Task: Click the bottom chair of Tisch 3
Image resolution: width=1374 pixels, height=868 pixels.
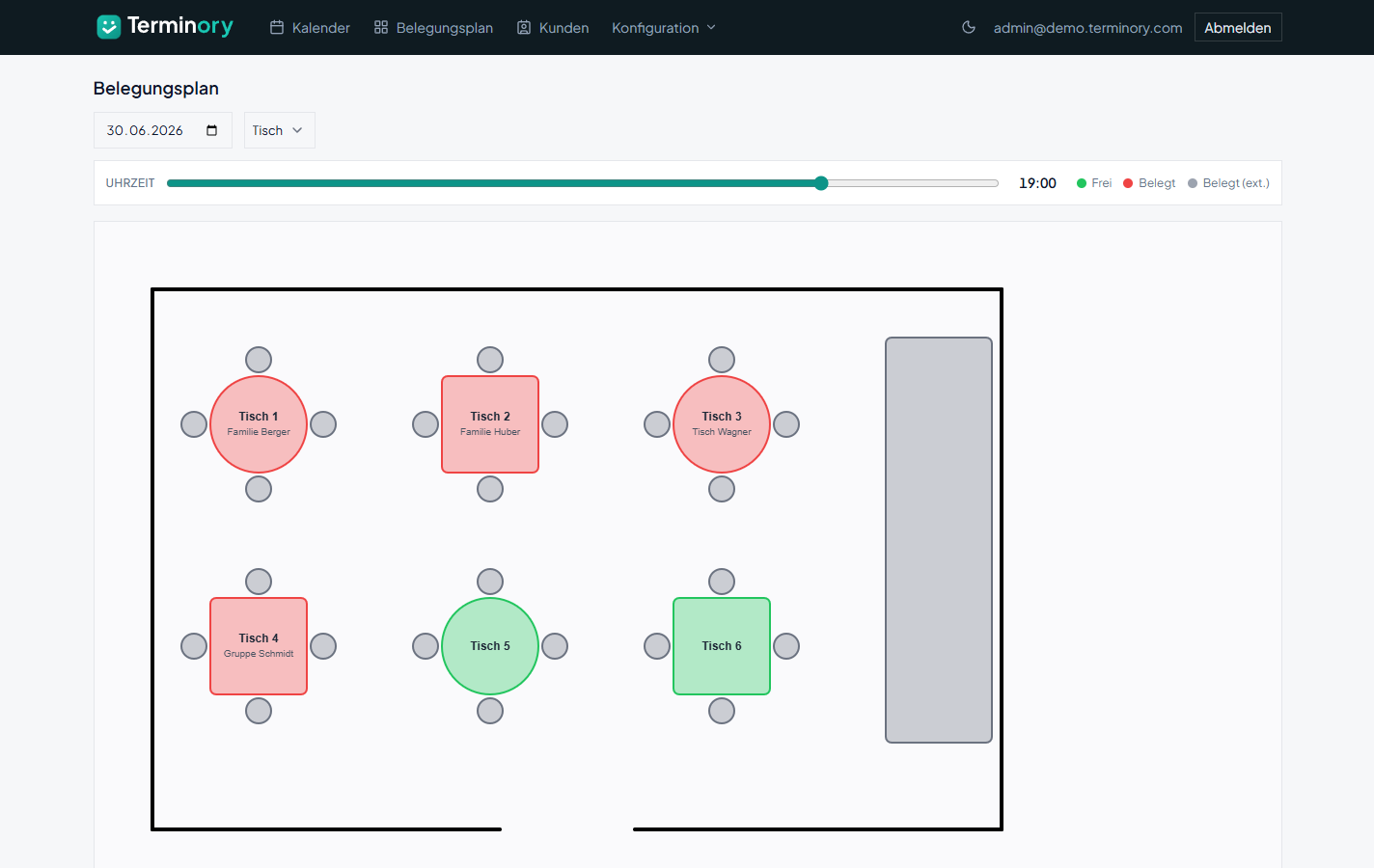Action: 722,489
